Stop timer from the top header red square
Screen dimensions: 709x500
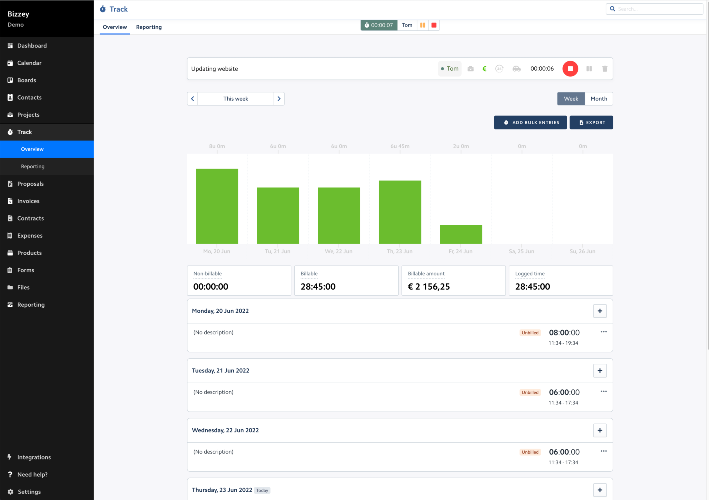tap(434, 25)
